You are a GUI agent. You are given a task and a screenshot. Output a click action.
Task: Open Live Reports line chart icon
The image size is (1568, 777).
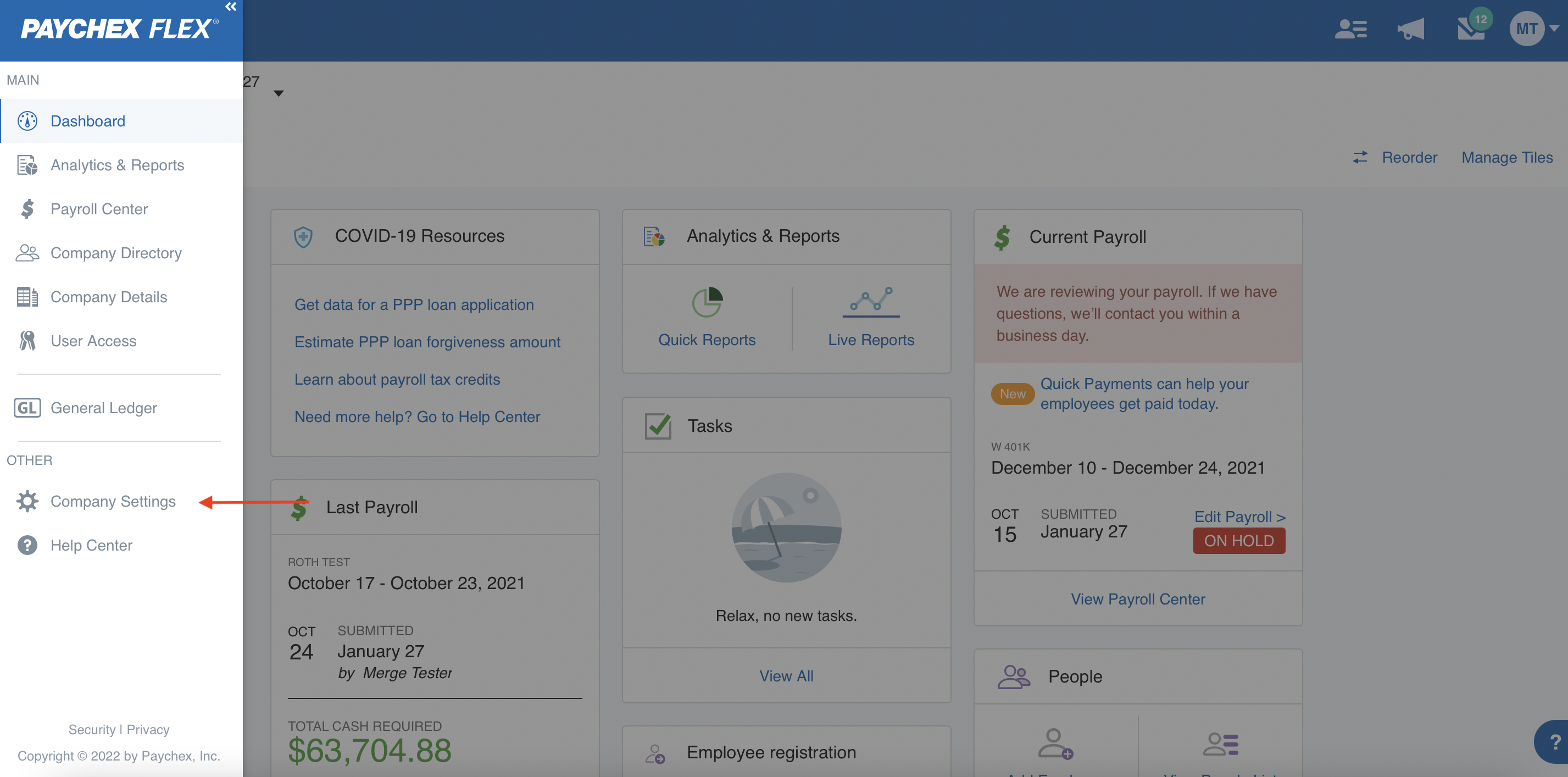(870, 301)
